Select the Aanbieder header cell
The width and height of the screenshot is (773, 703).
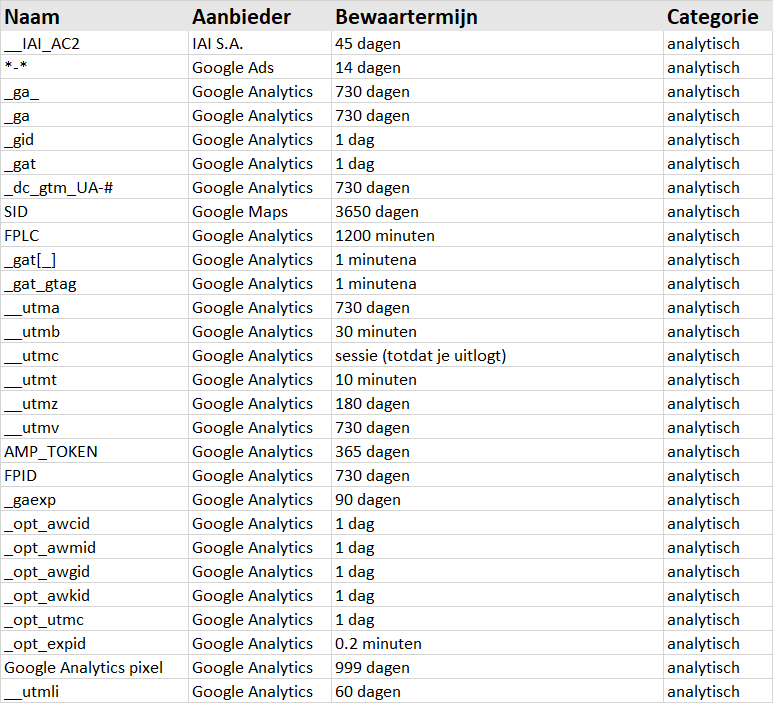click(241, 17)
